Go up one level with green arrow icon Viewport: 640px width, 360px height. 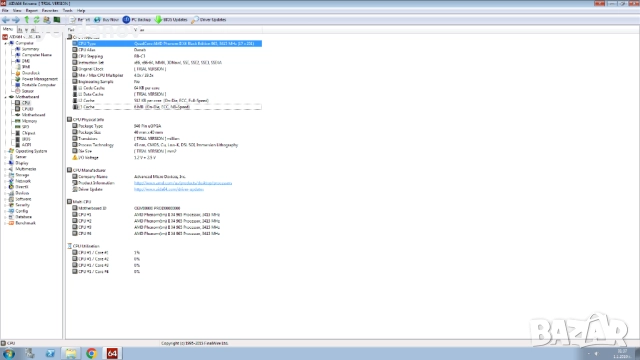(27, 20)
